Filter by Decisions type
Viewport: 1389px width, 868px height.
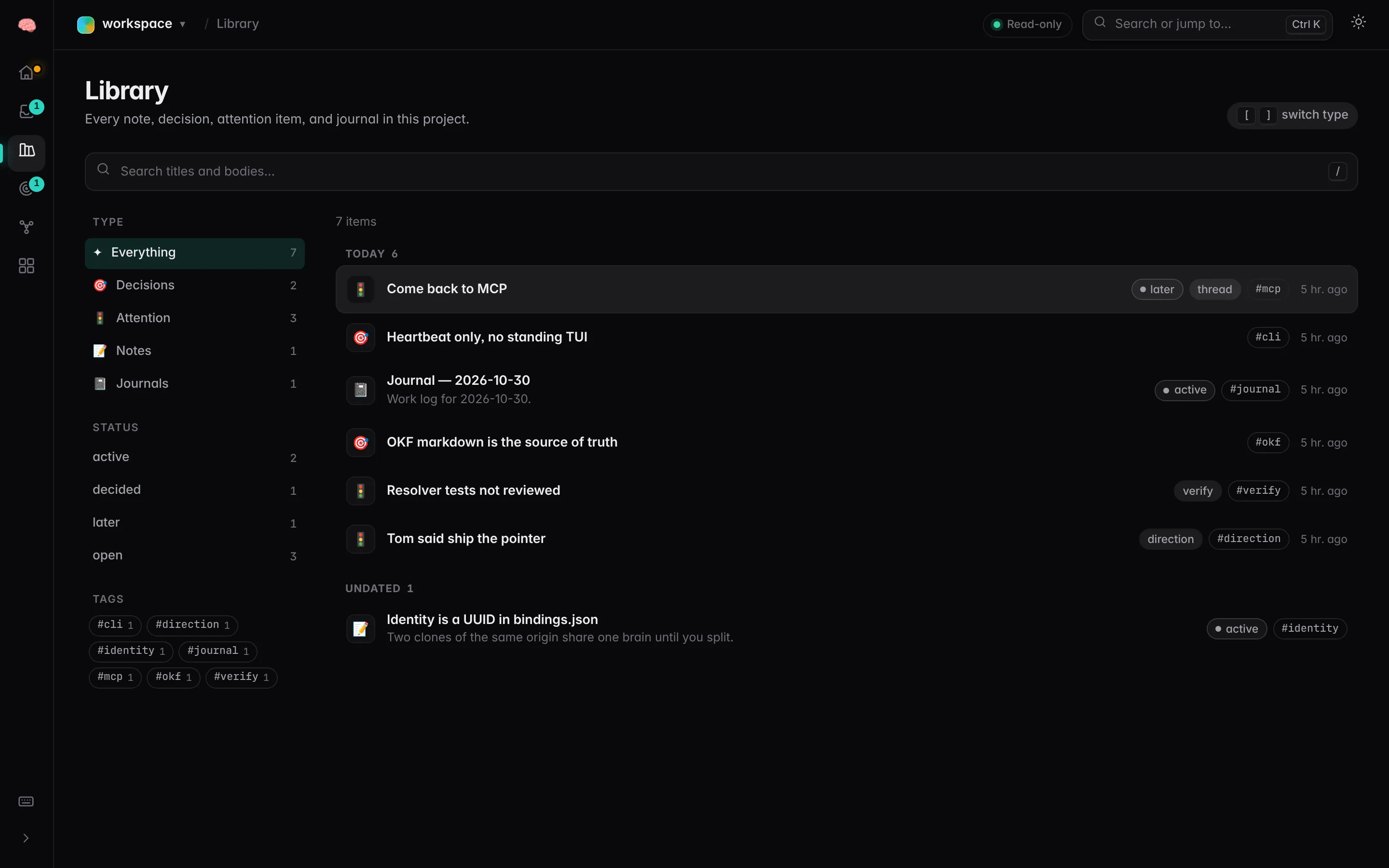[194, 285]
